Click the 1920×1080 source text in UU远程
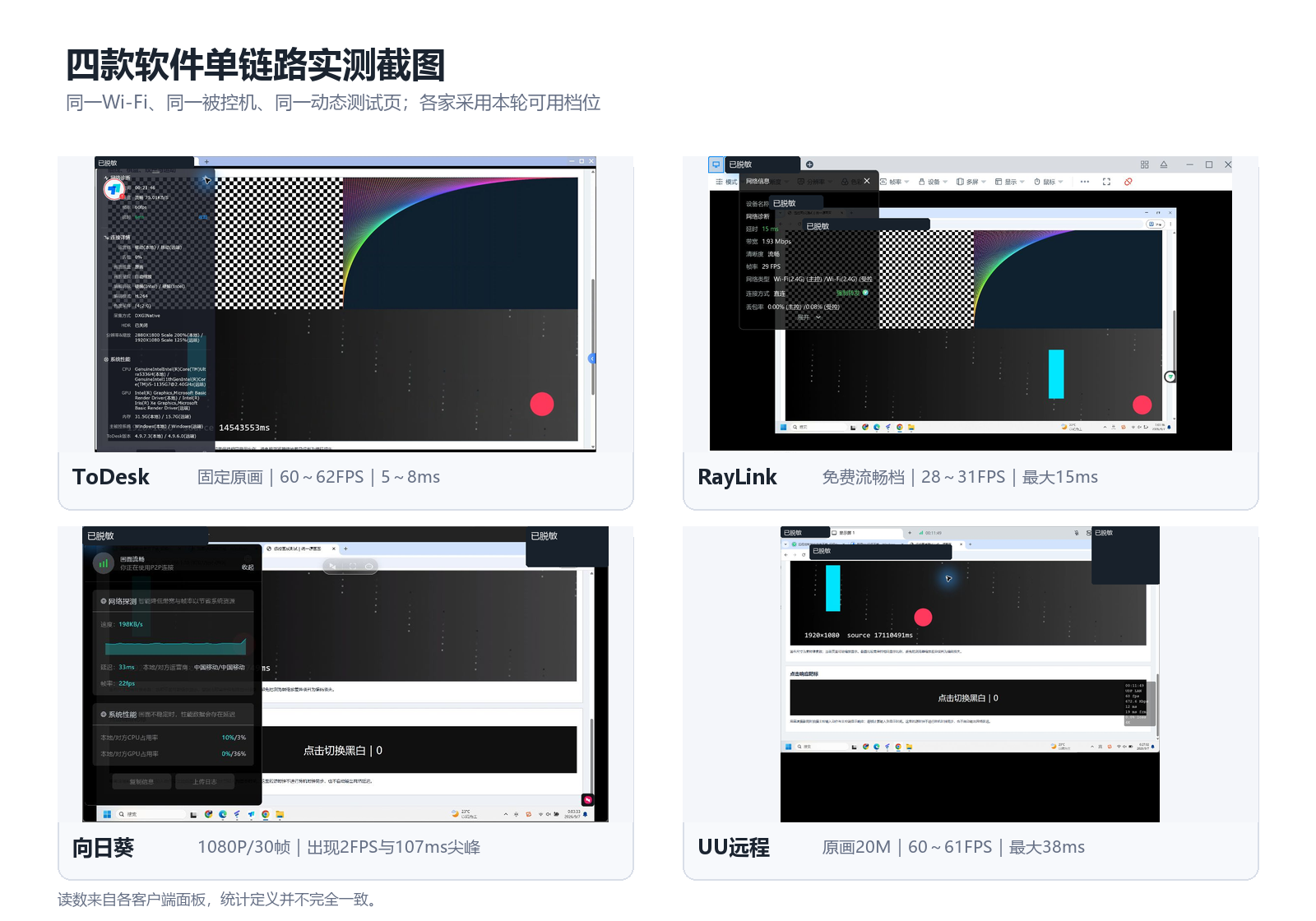This screenshot has width=1316, height=921. [x=859, y=635]
